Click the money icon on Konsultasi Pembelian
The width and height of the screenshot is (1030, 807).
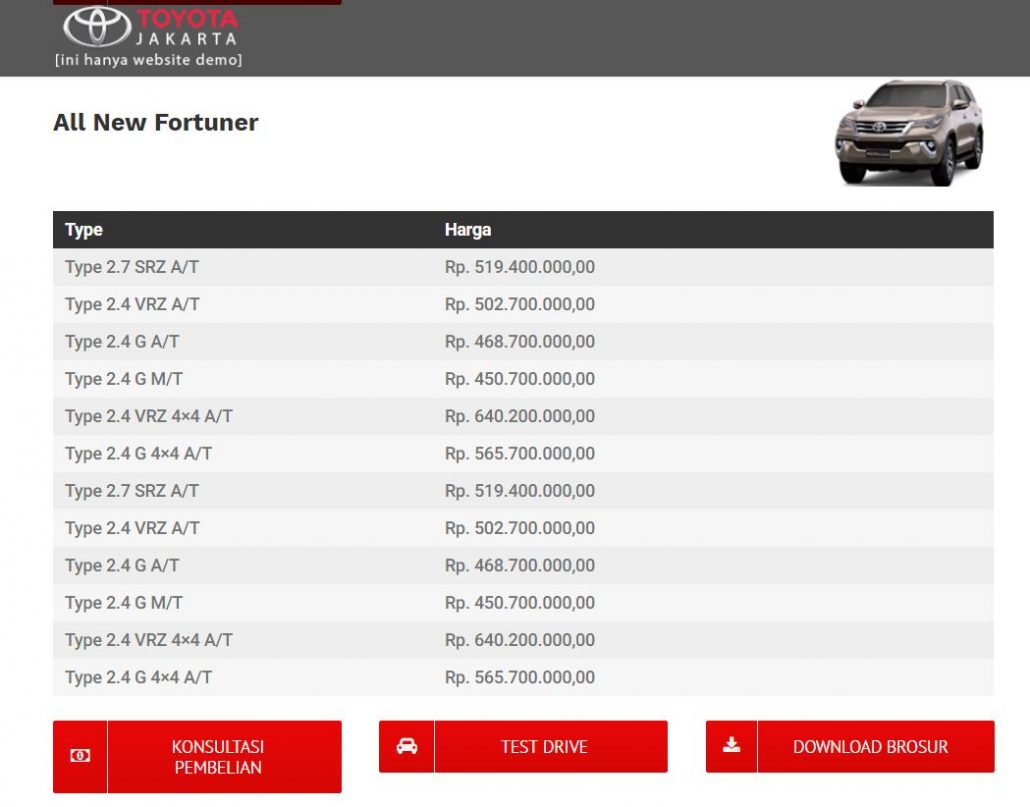[80, 756]
